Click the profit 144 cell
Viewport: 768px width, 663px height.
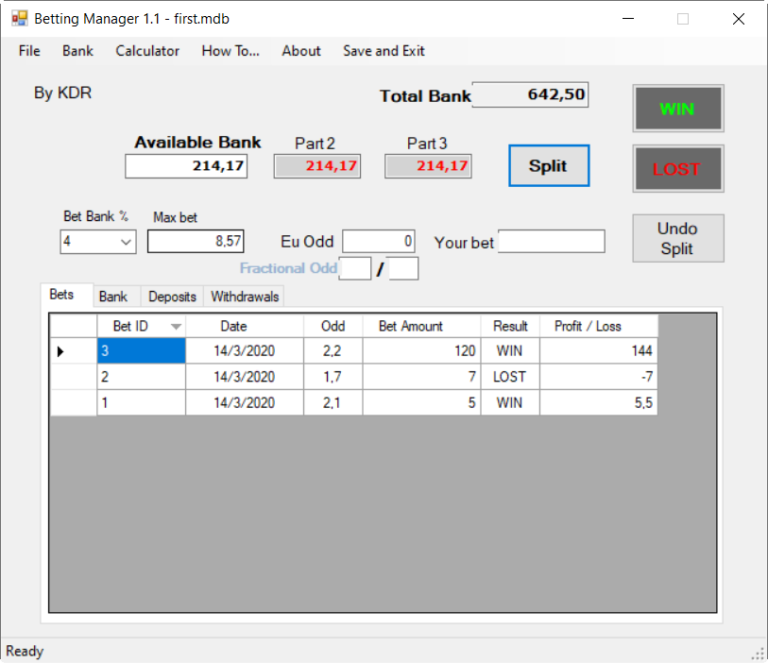[599, 351]
